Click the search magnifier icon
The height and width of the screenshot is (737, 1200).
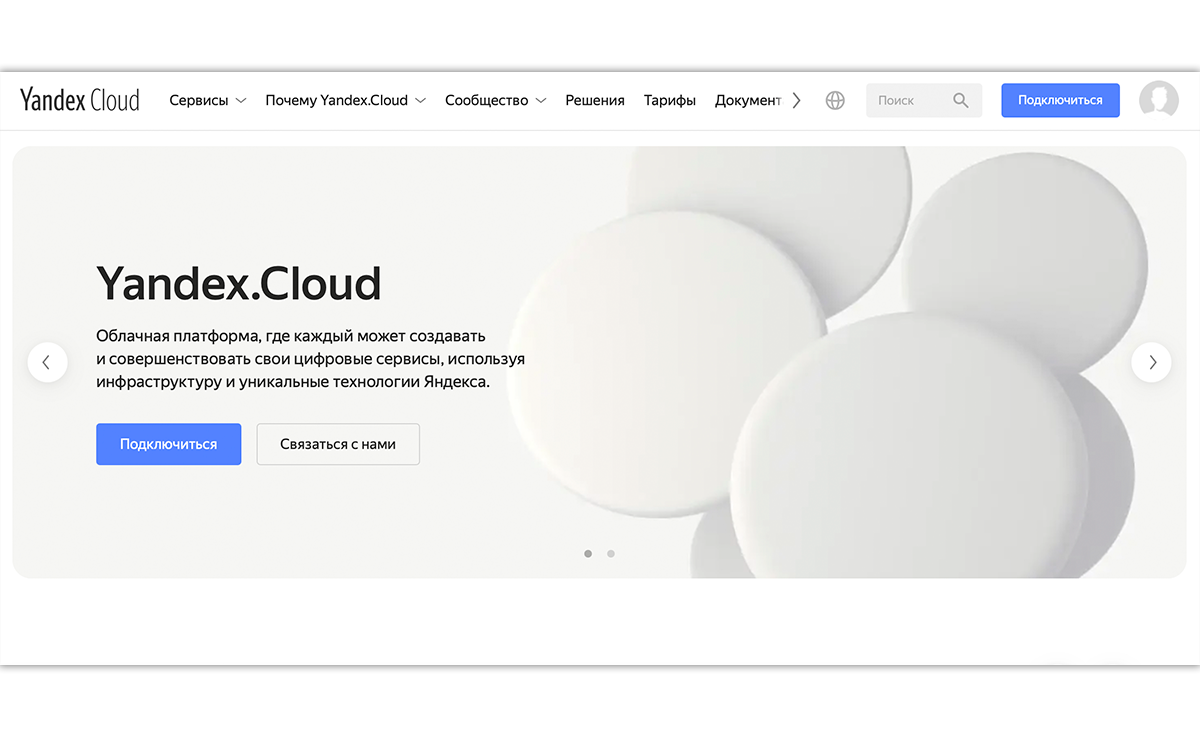pyautogui.click(x=960, y=100)
